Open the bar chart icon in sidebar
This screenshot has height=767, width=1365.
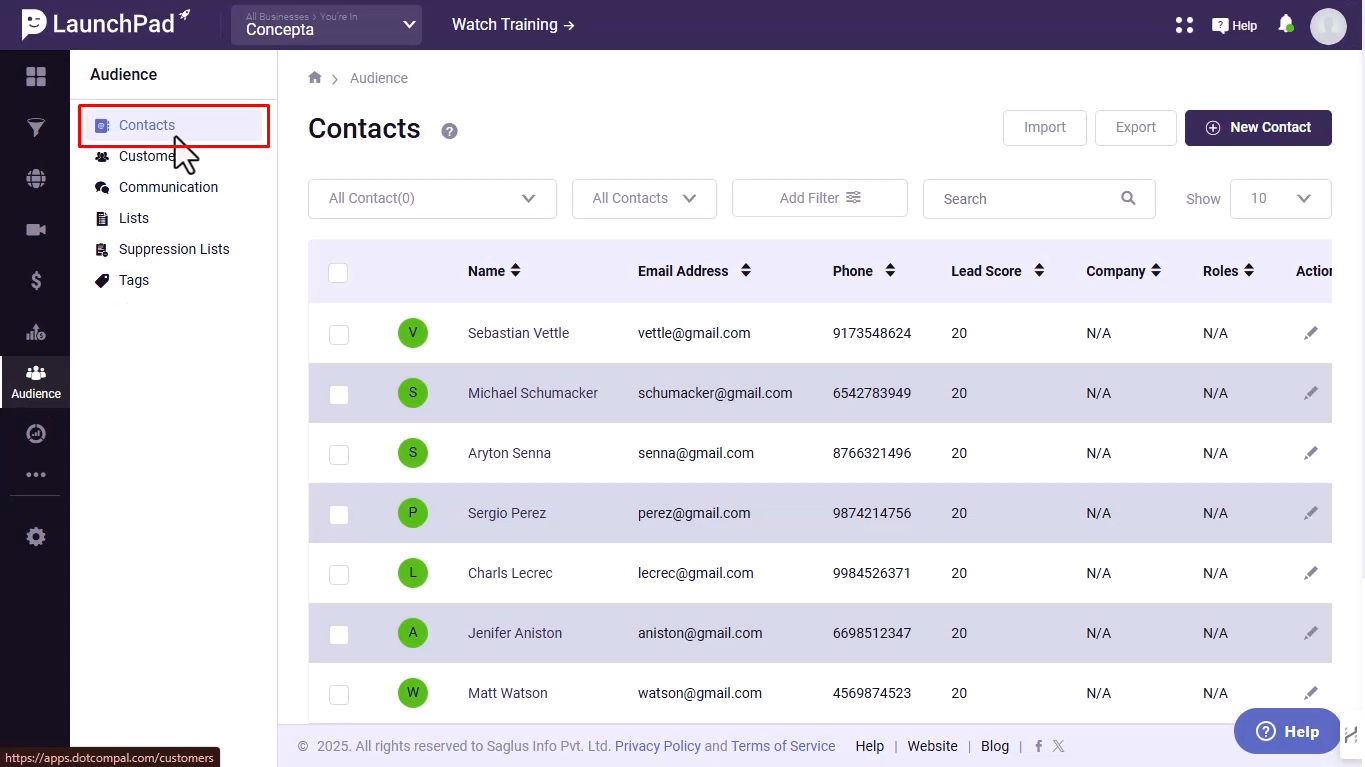click(x=36, y=332)
